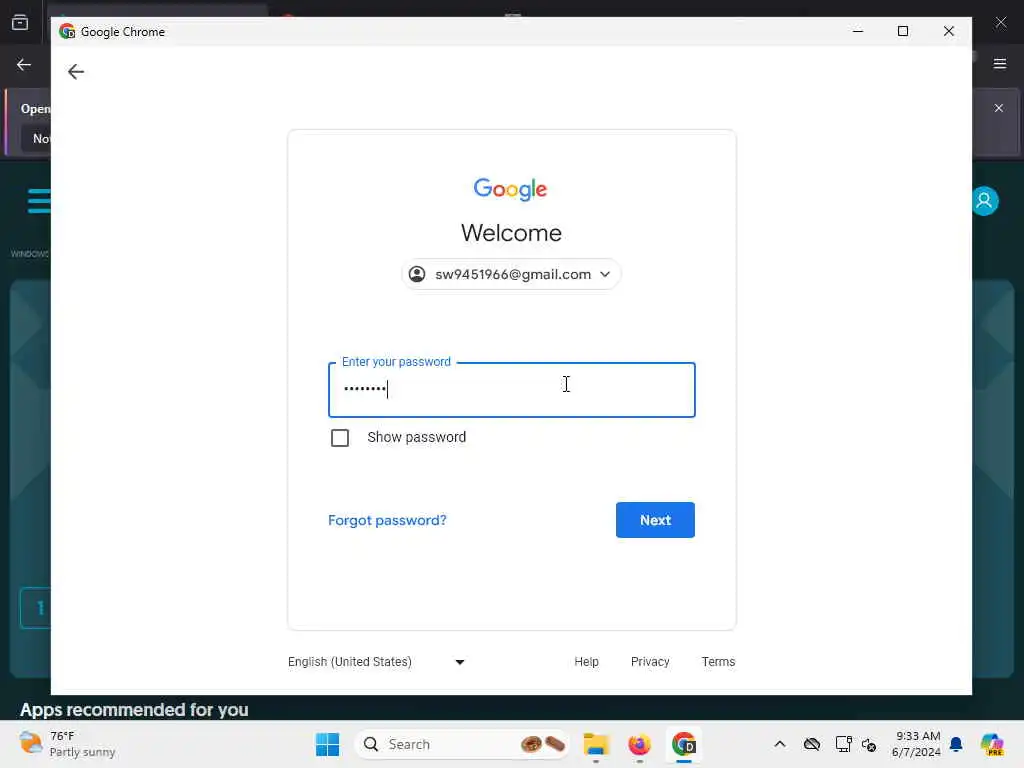1024x768 pixels.
Task: Click the account avatar icon beside the email
Action: tap(417, 274)
